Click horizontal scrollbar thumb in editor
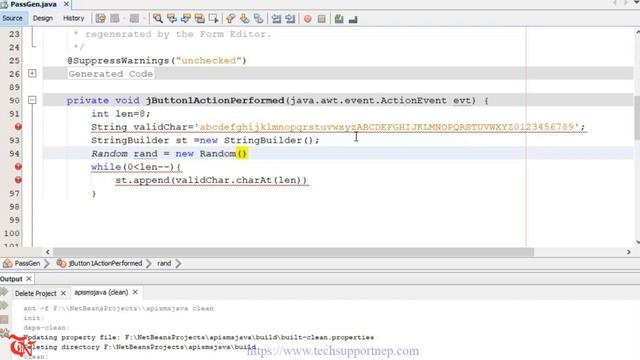The width and height of the screenshot is (640, 360). 293,252
